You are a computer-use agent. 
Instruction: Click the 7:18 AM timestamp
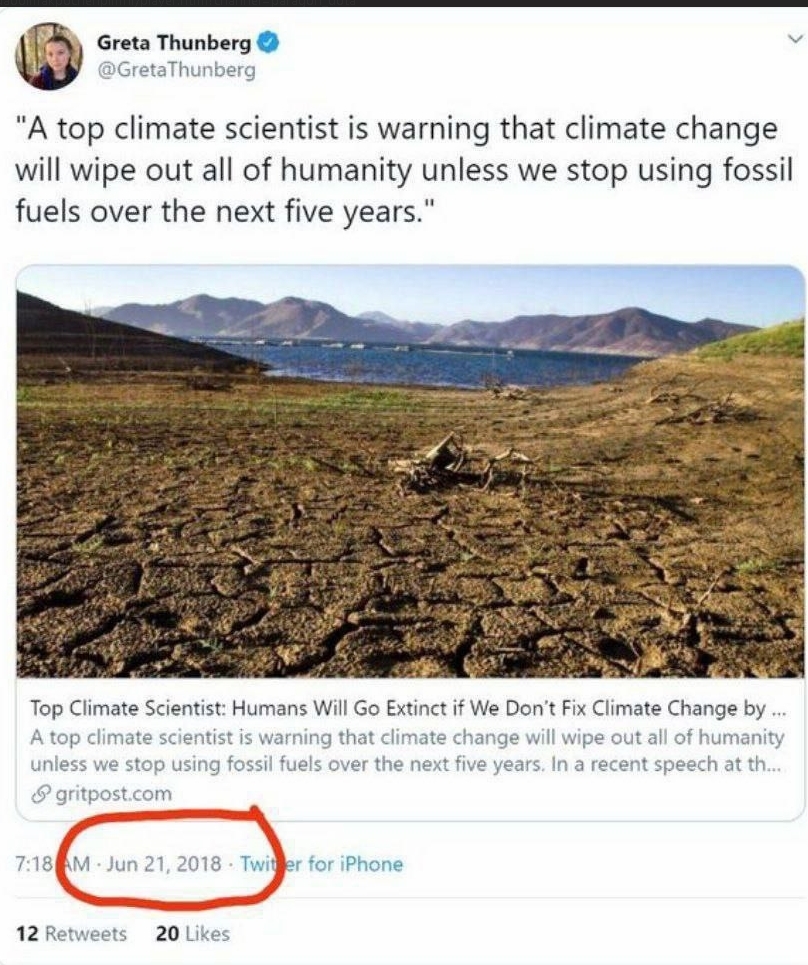[53, 864]
